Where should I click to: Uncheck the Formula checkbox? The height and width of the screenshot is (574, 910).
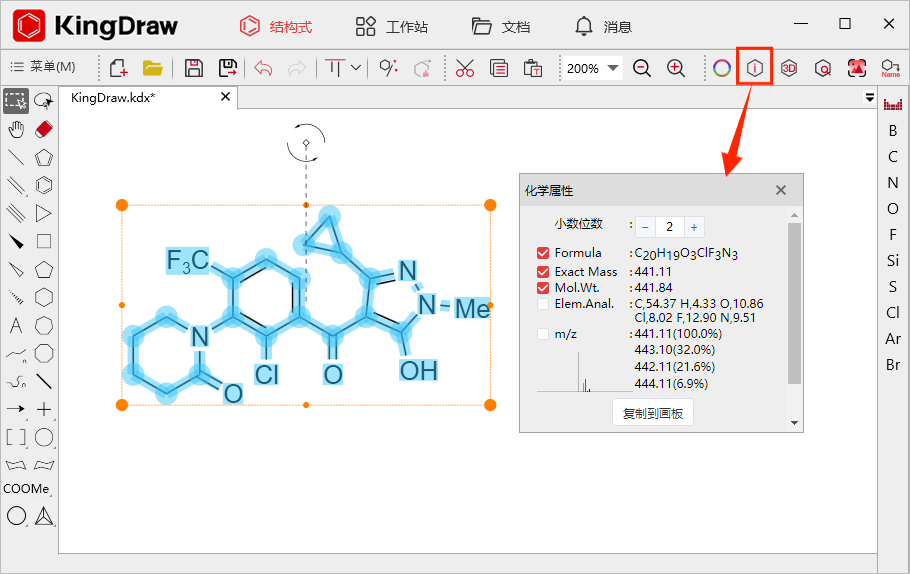(543, 252)
